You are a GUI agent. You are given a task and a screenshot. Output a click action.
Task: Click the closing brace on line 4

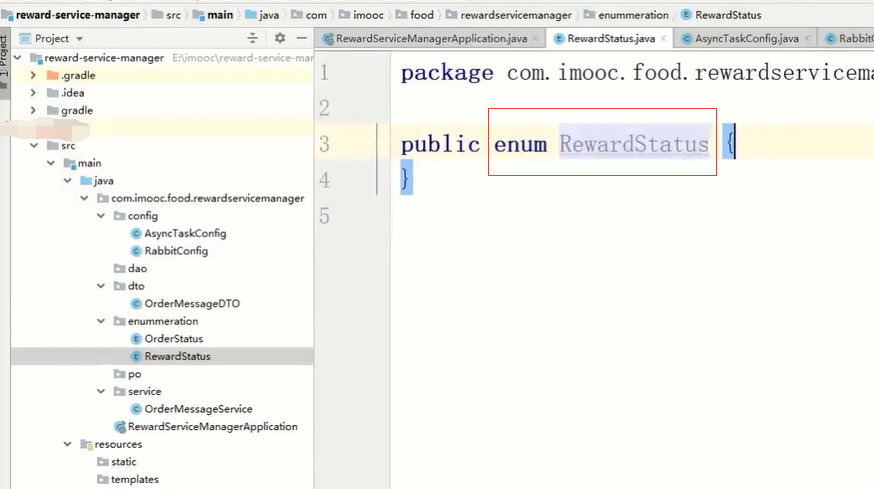(x=405, y=178)
